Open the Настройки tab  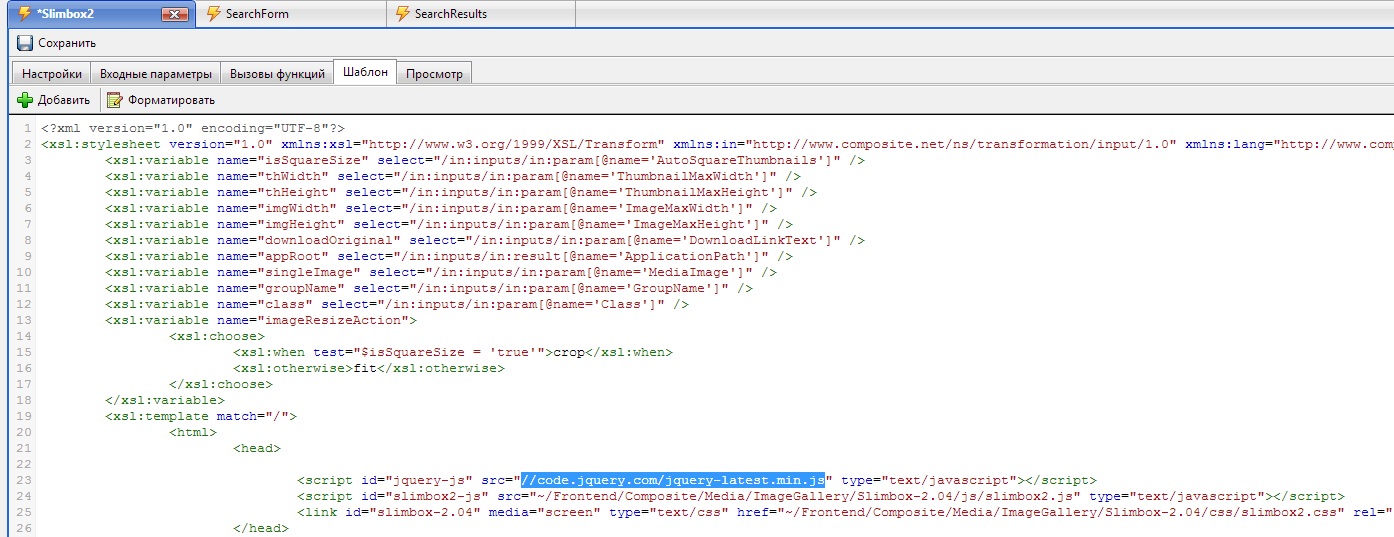52,74
